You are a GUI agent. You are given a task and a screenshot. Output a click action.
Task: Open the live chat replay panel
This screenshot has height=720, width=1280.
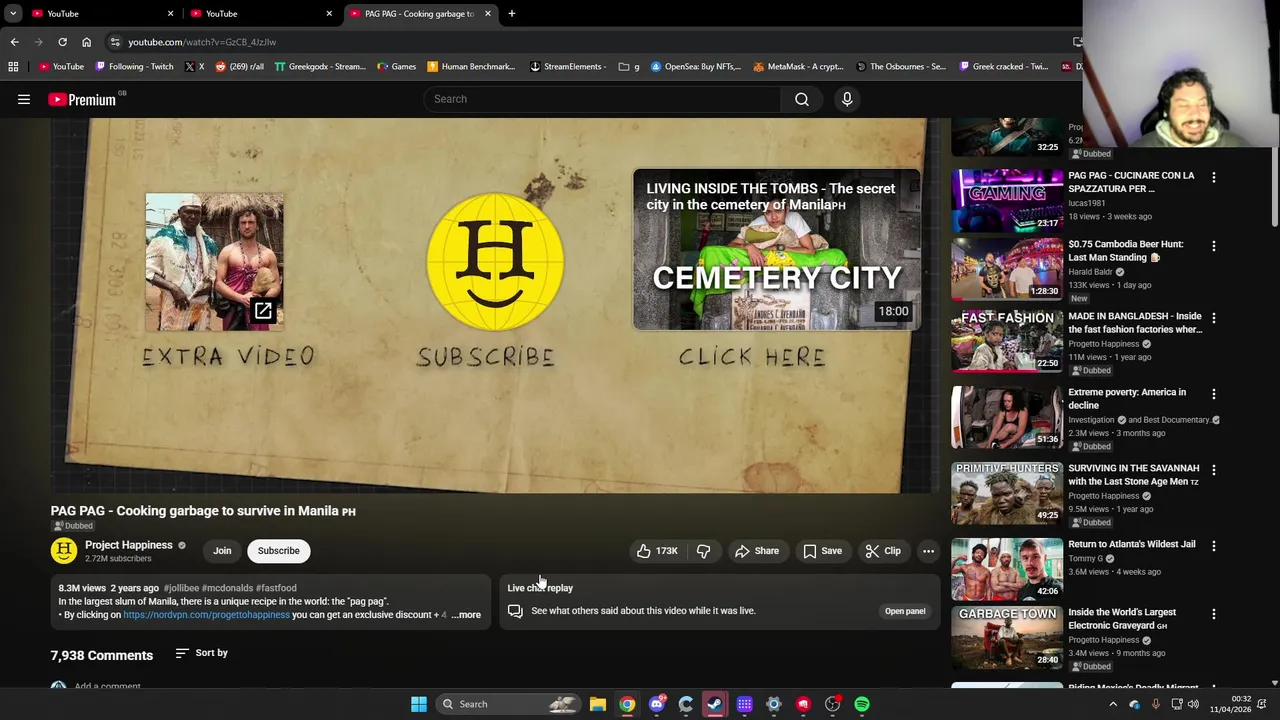click(905, 611)
